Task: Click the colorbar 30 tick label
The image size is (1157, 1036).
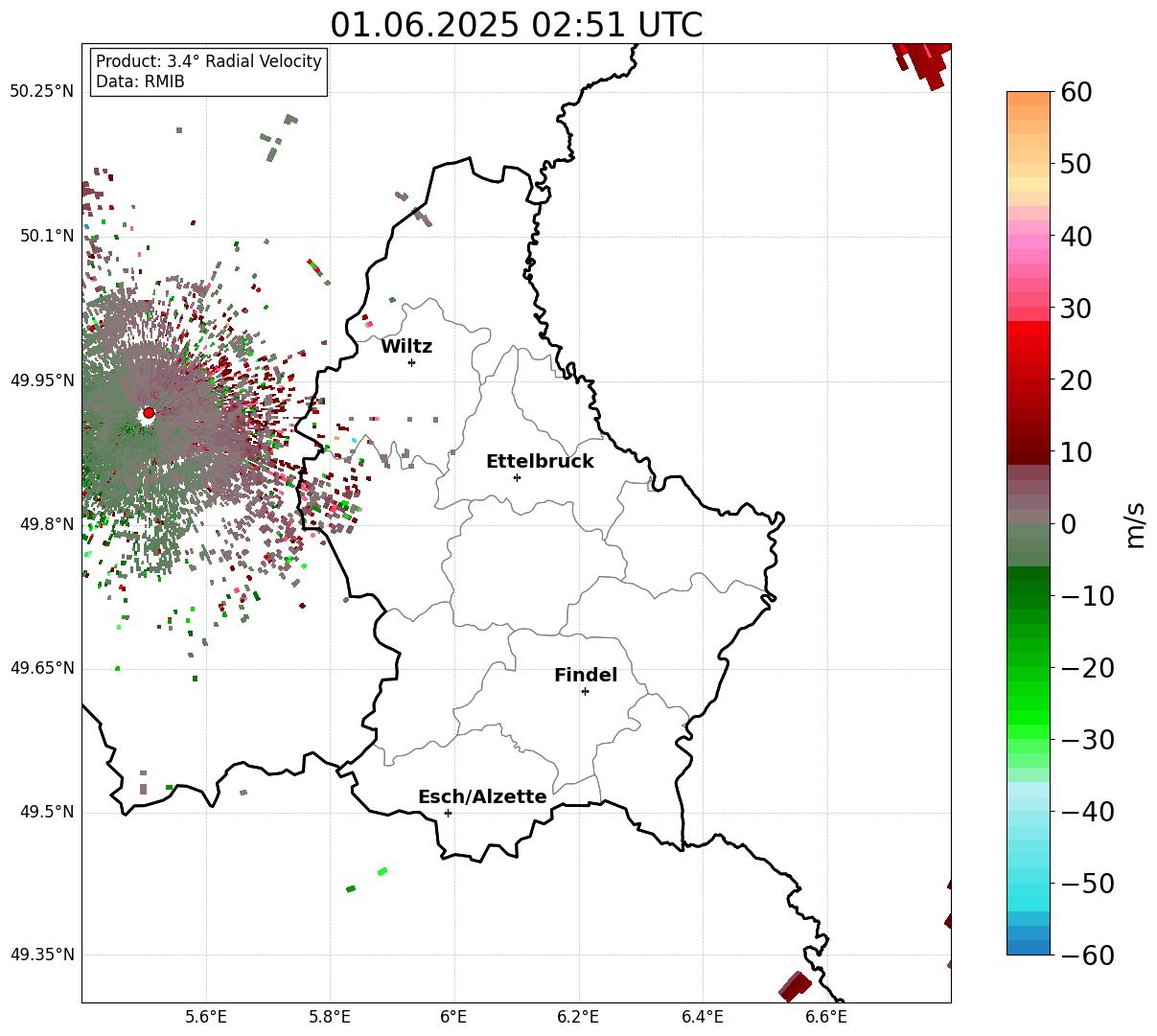Action: click(x=1076, y=309)
